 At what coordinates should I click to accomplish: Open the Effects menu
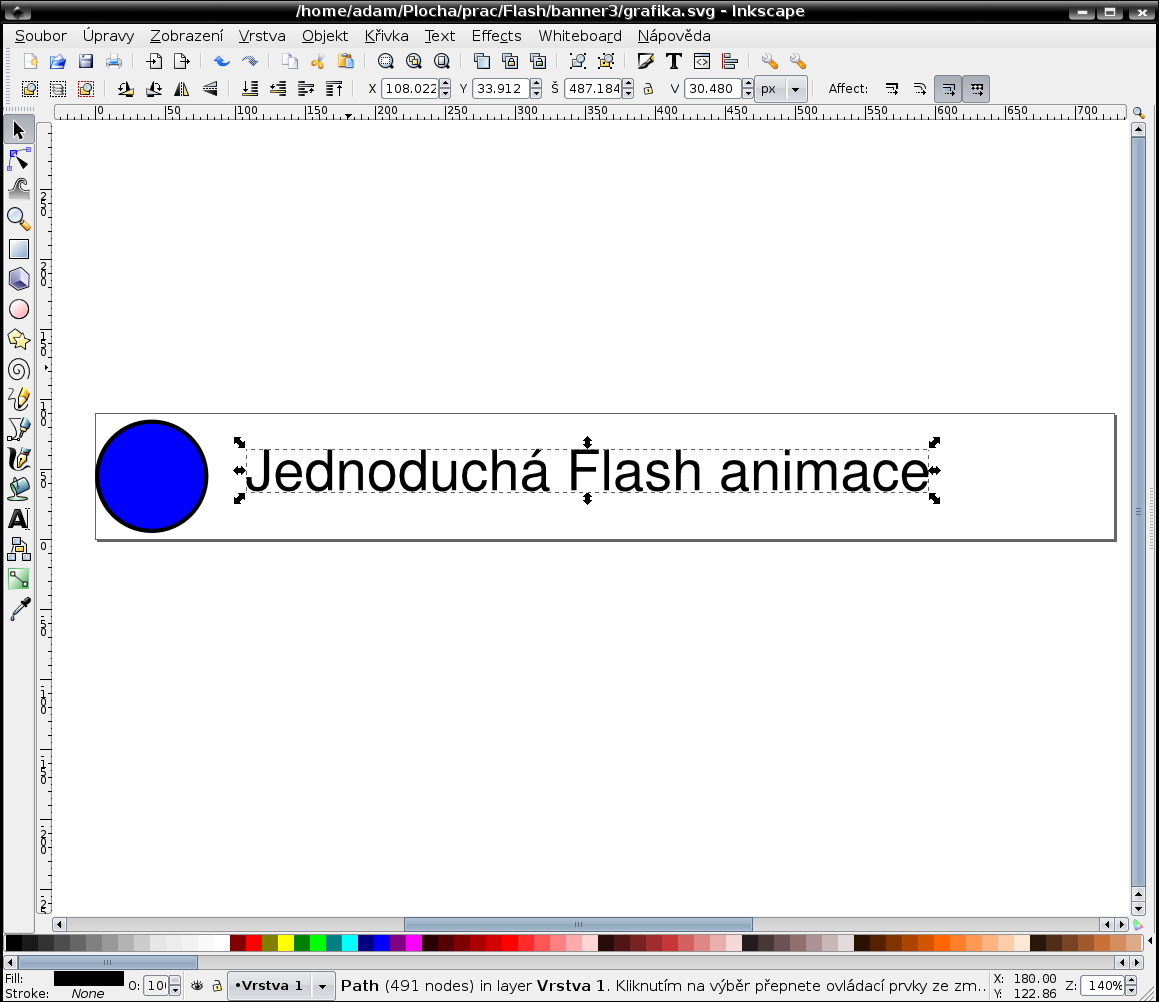coord(496,35)
